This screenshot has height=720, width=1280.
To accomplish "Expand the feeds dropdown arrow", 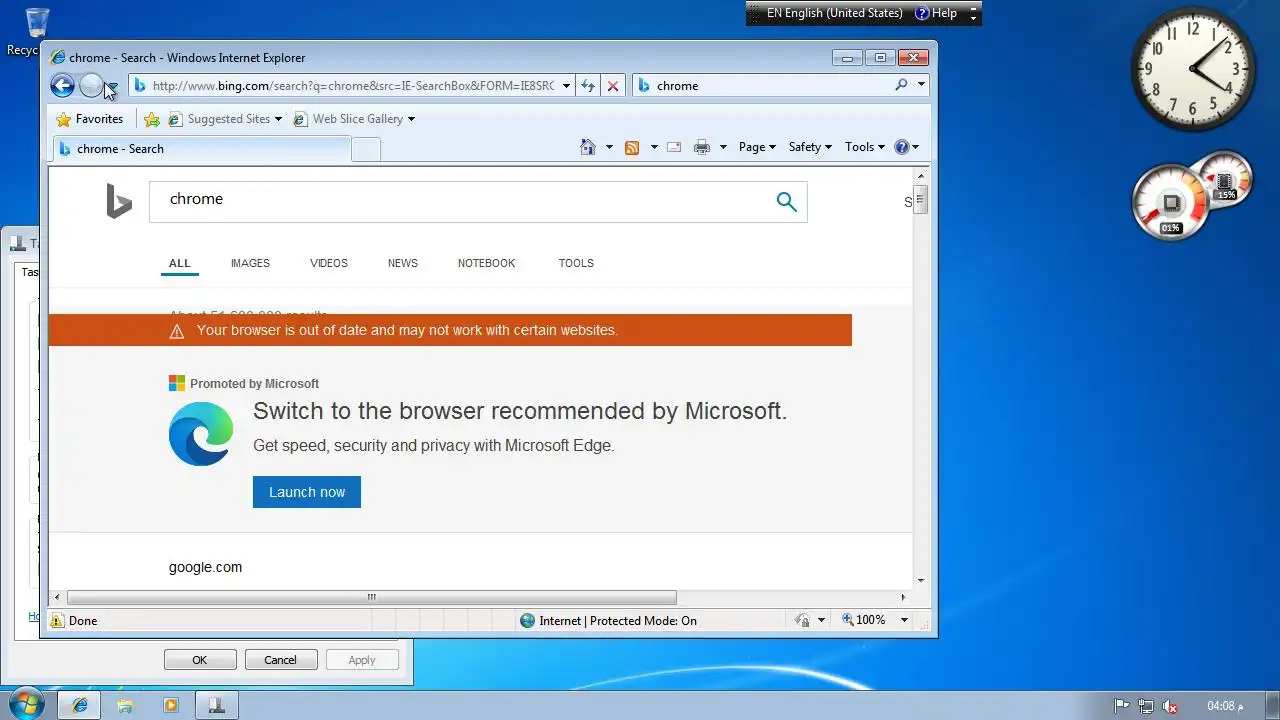I will (x=654, y=147).
